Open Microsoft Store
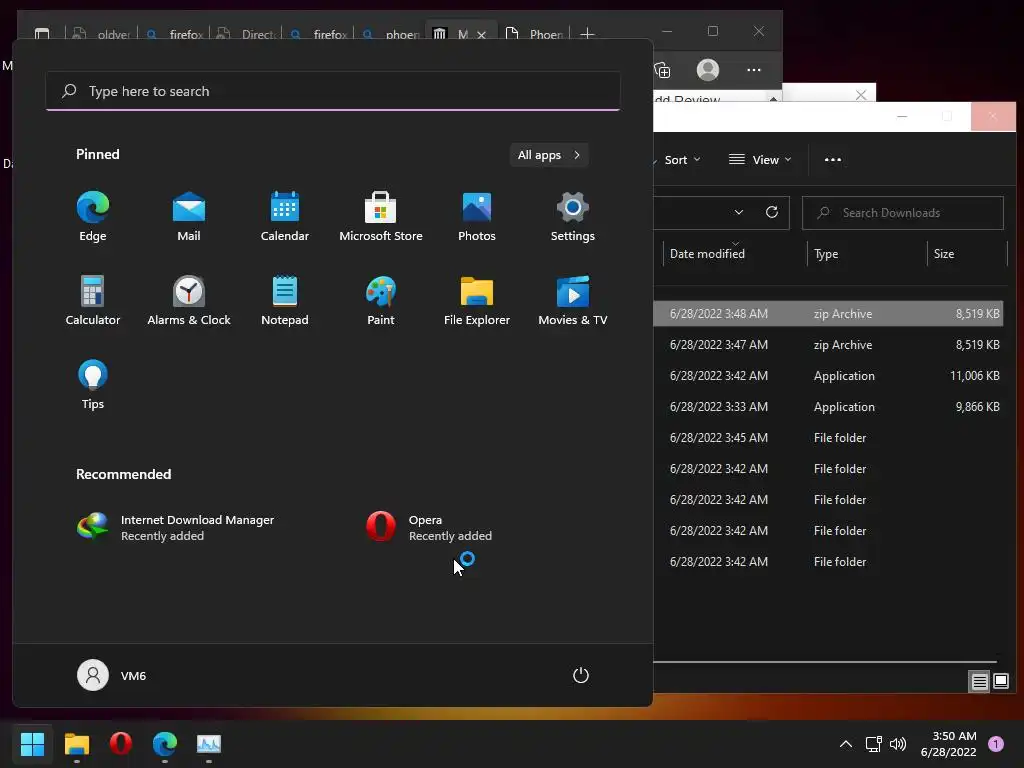Screen dimensions: 1024x768 coord(381,217)
